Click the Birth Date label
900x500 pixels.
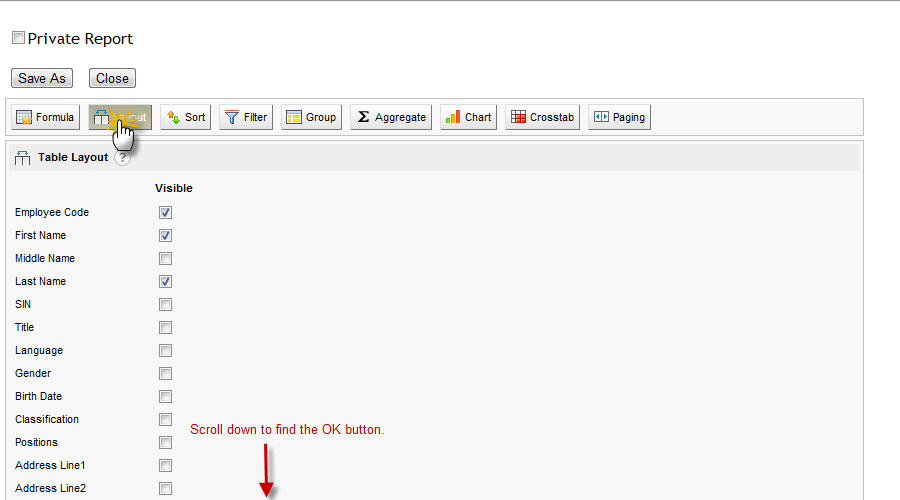click(38, 396)
